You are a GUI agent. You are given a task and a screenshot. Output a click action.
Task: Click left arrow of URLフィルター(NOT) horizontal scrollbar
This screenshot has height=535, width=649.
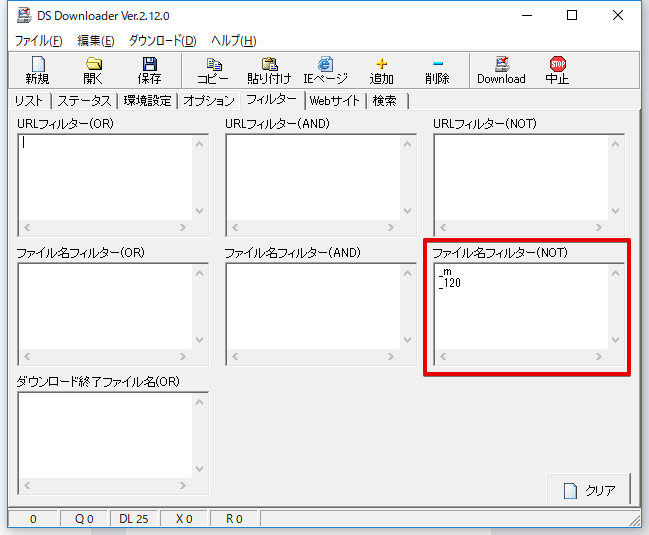pos(443,227)
